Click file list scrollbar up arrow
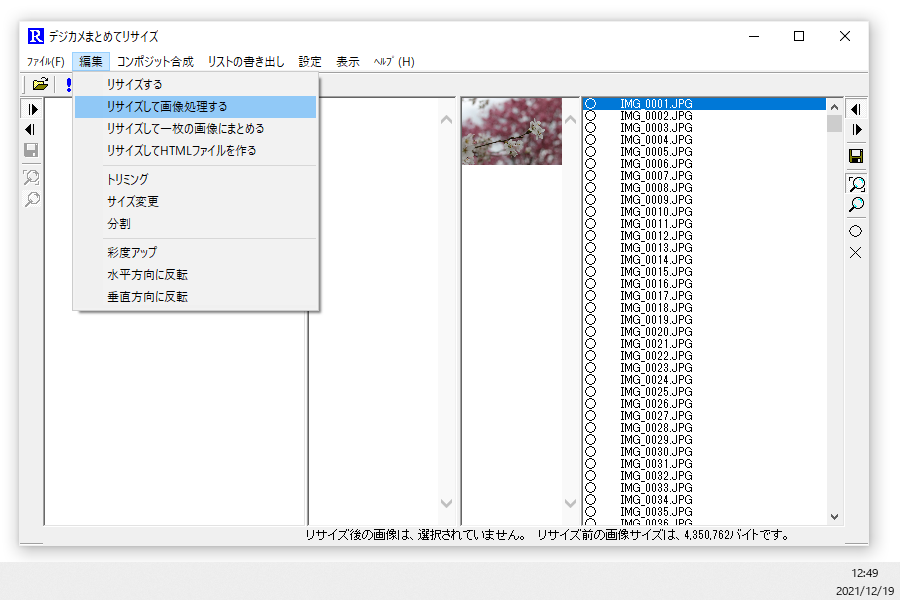This screenshot has height=600, width=900. [835, 107]
